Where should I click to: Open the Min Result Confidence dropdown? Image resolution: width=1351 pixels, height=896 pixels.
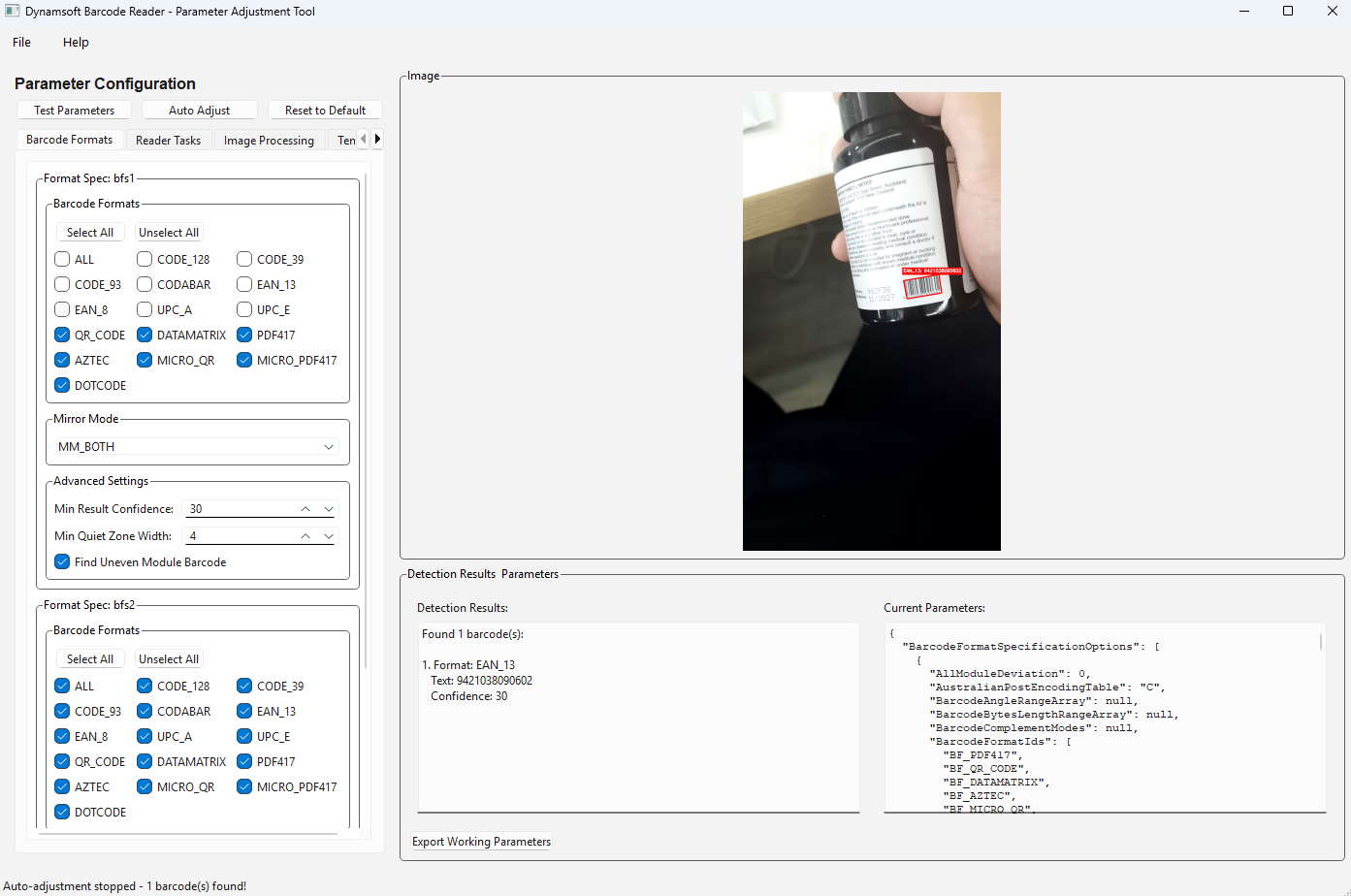[x=328, y=508]
